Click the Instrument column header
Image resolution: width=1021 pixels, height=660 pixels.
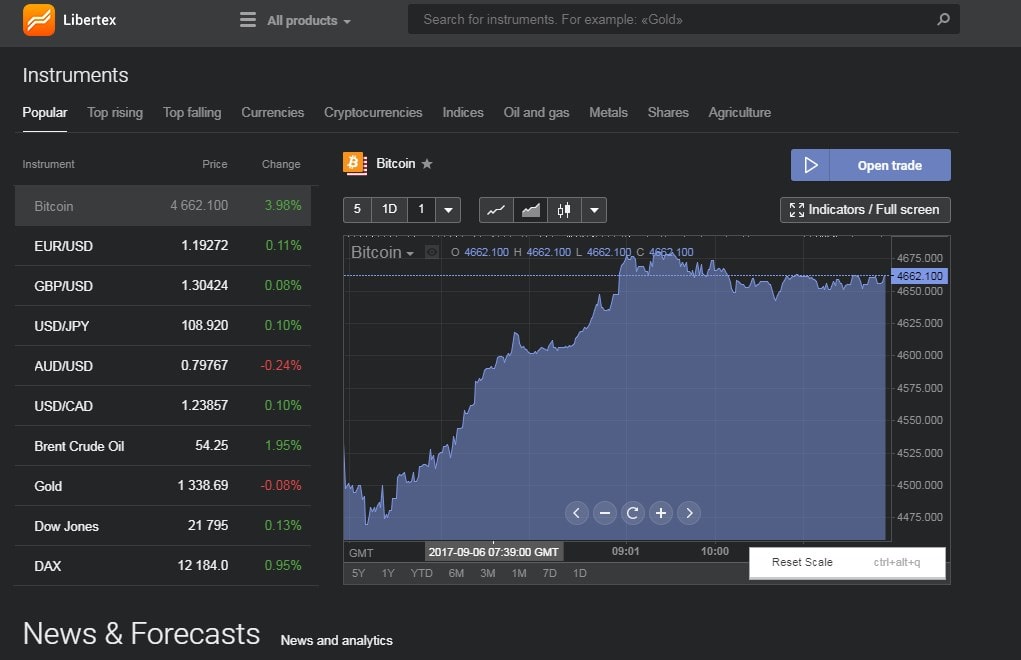pyautogui.click(x=48, y=164)
